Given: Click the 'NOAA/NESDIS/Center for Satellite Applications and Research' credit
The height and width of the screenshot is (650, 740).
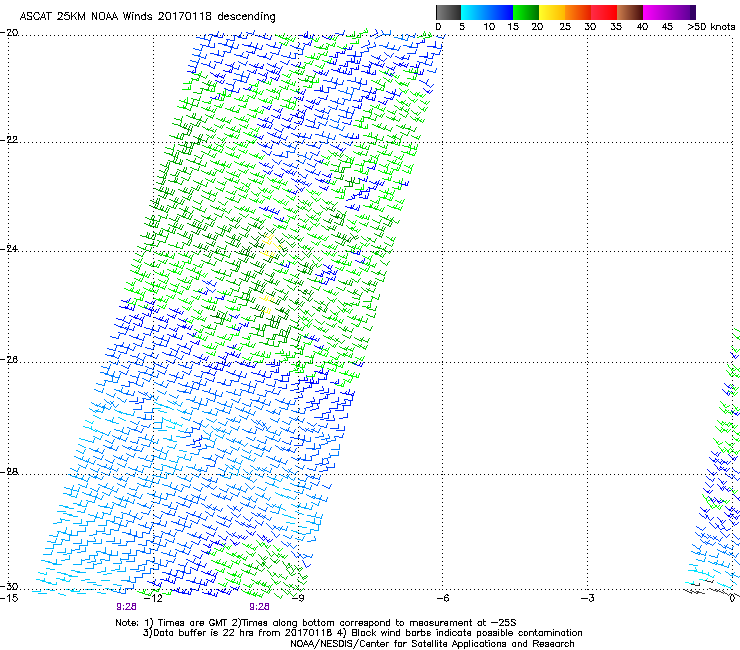Looking at the screenshot, I should (432, 643).
